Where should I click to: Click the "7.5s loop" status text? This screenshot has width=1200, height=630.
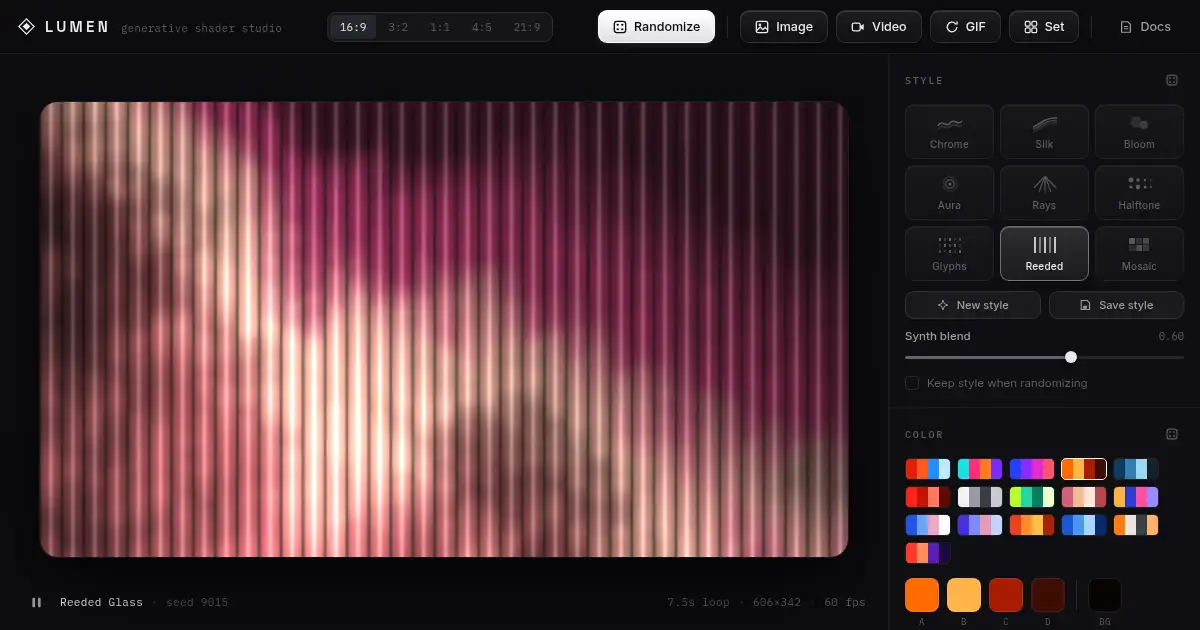point(701,602)
